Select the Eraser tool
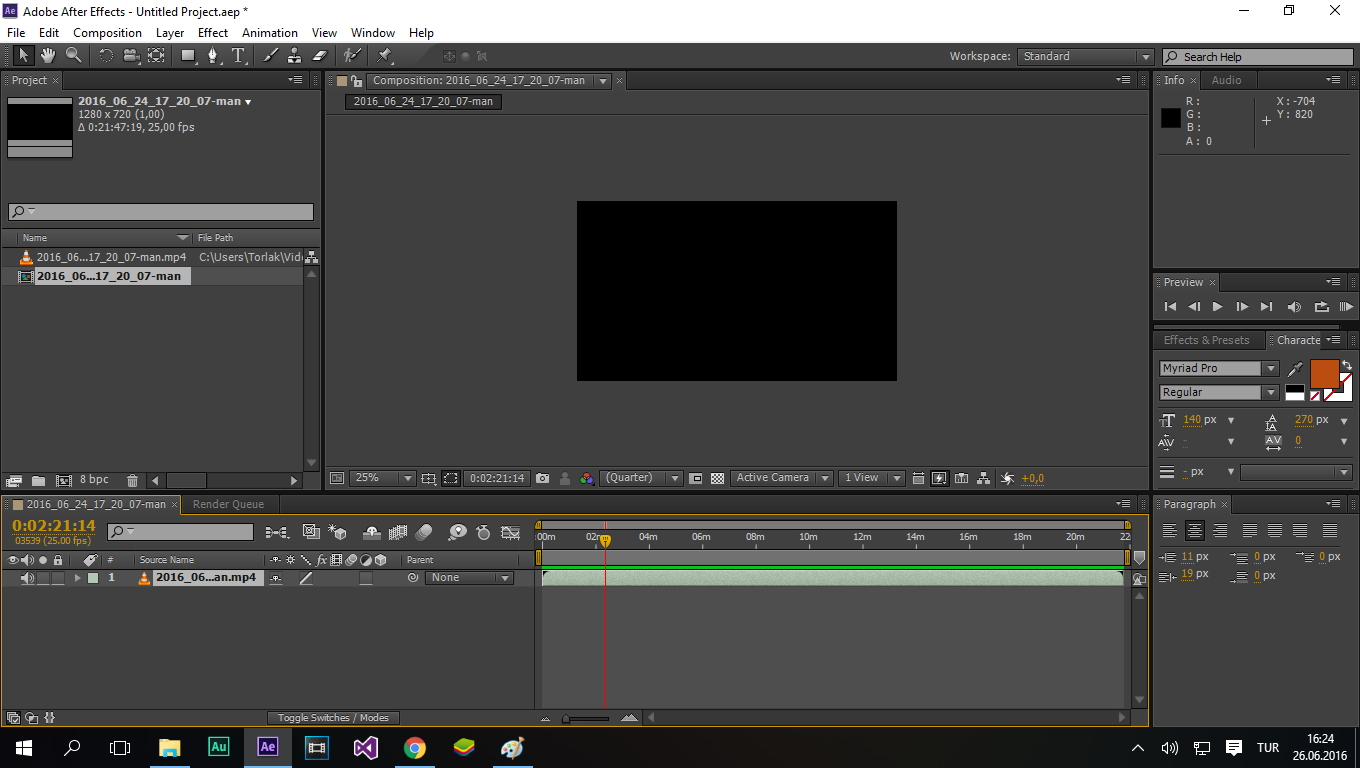Screen dimensions: 1360x768 320,56
